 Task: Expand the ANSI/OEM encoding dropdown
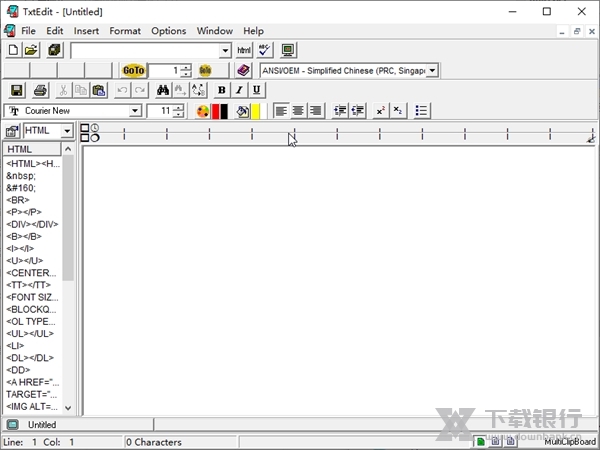[432, 71]
